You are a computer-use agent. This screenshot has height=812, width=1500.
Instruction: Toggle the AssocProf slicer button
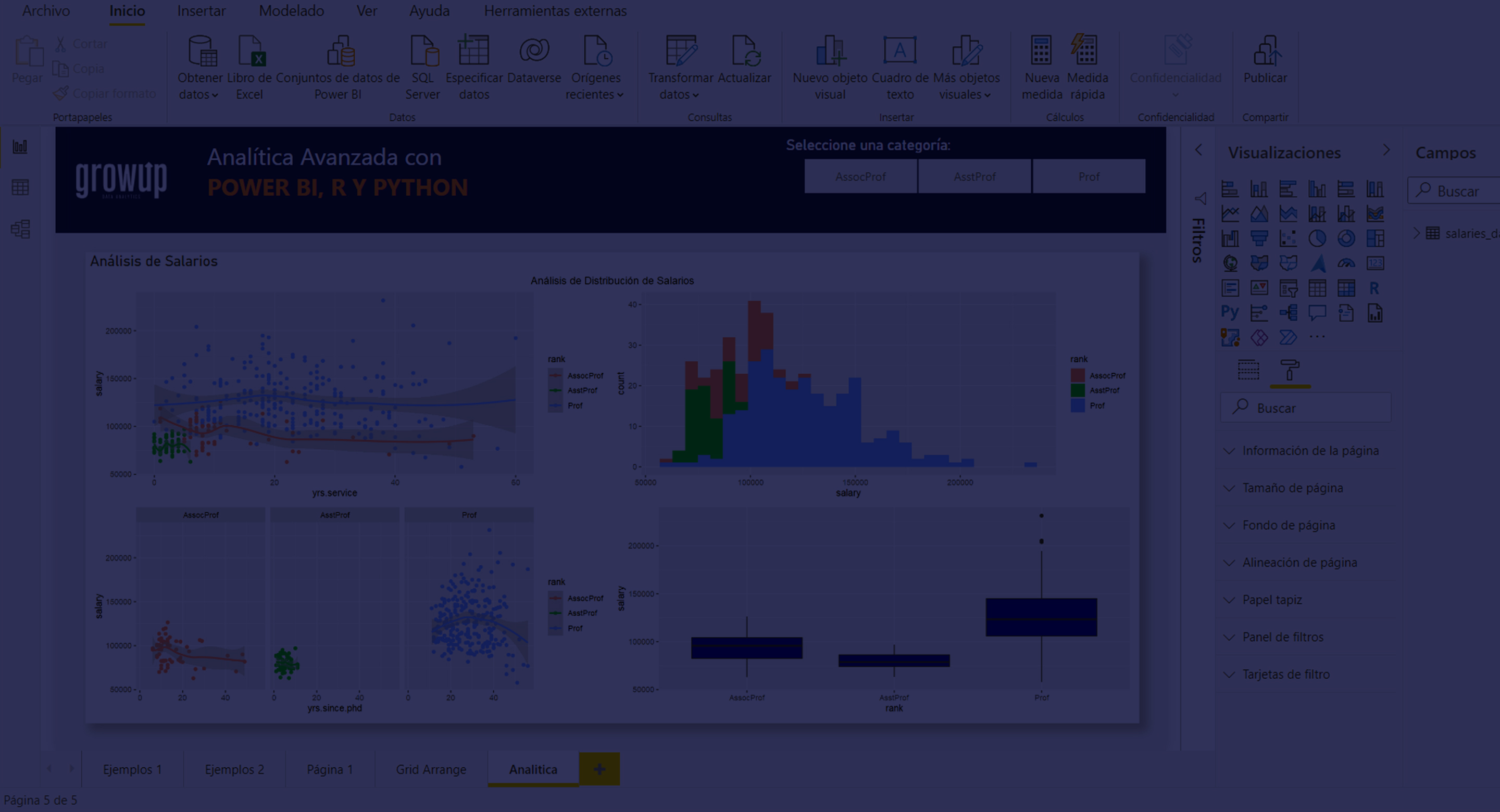pyautogui.click(x=860, y=176)
